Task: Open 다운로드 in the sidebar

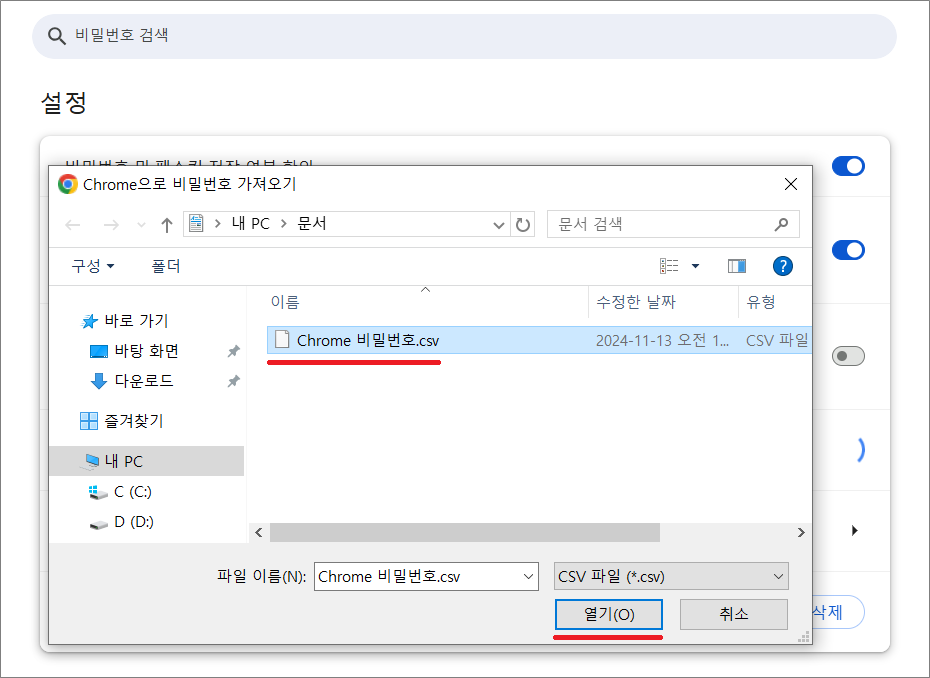Action: 144,381
